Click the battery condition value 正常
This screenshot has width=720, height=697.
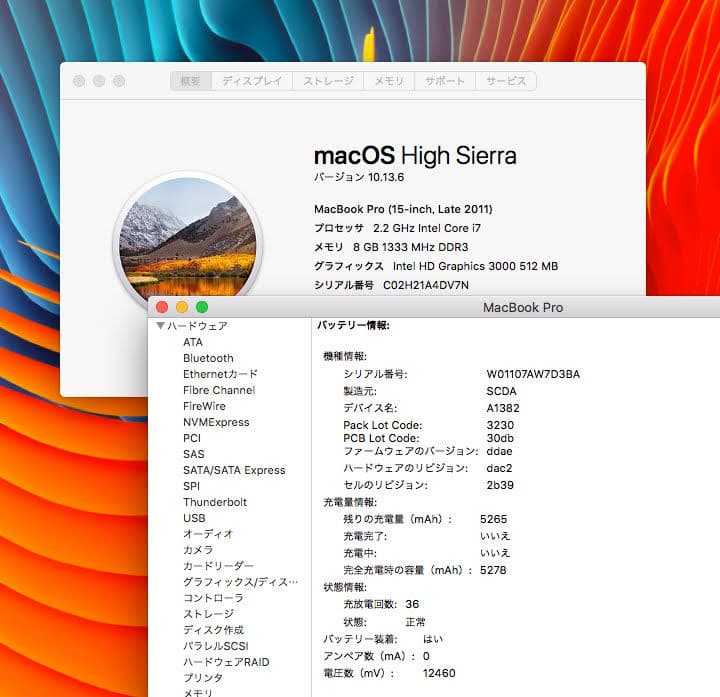[416, 622]
